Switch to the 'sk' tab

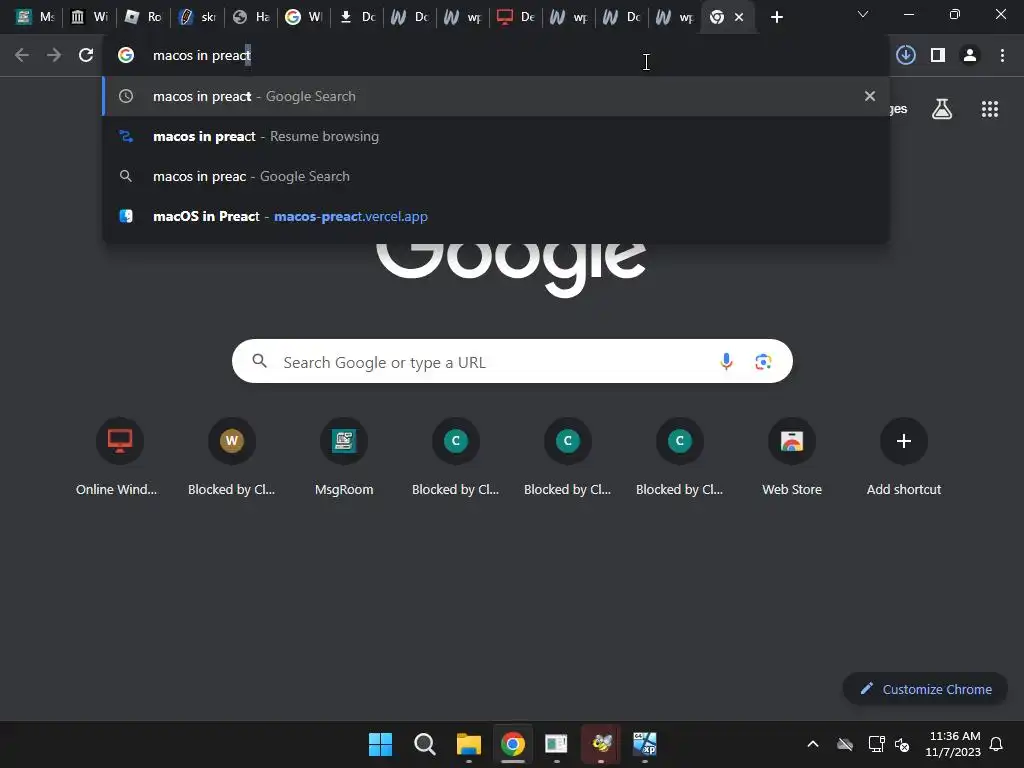pos(197,17)
